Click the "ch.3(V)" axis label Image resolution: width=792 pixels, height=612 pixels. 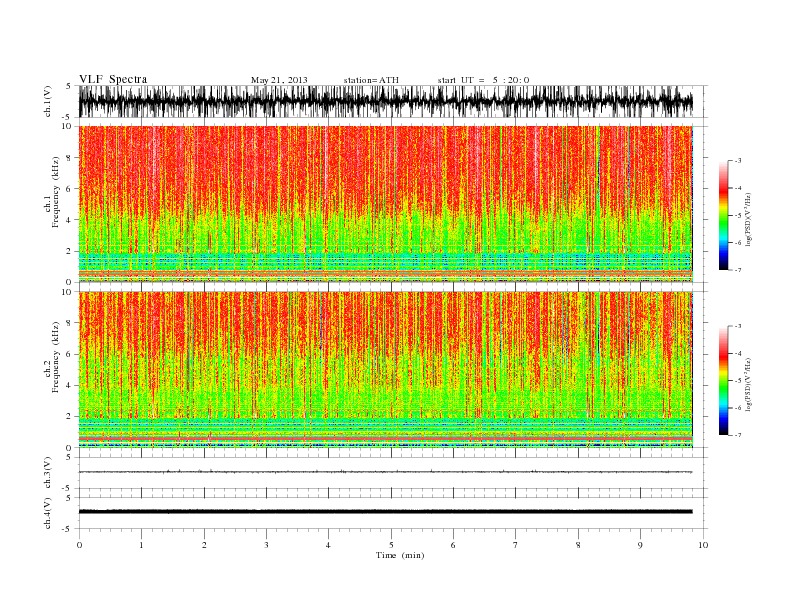(x=48, y=473)
